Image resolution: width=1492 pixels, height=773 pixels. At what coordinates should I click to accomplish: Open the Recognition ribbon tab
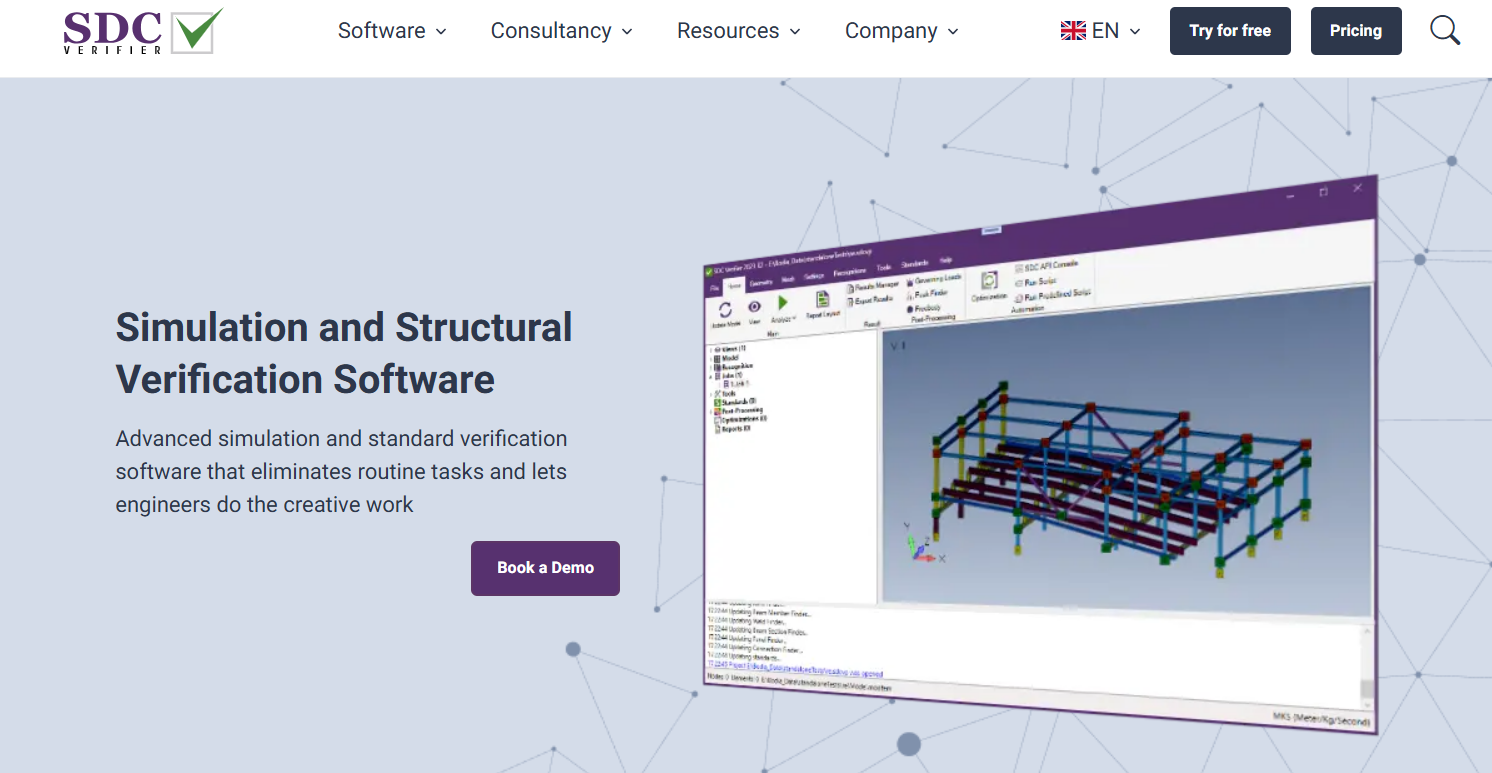(850, 272)
